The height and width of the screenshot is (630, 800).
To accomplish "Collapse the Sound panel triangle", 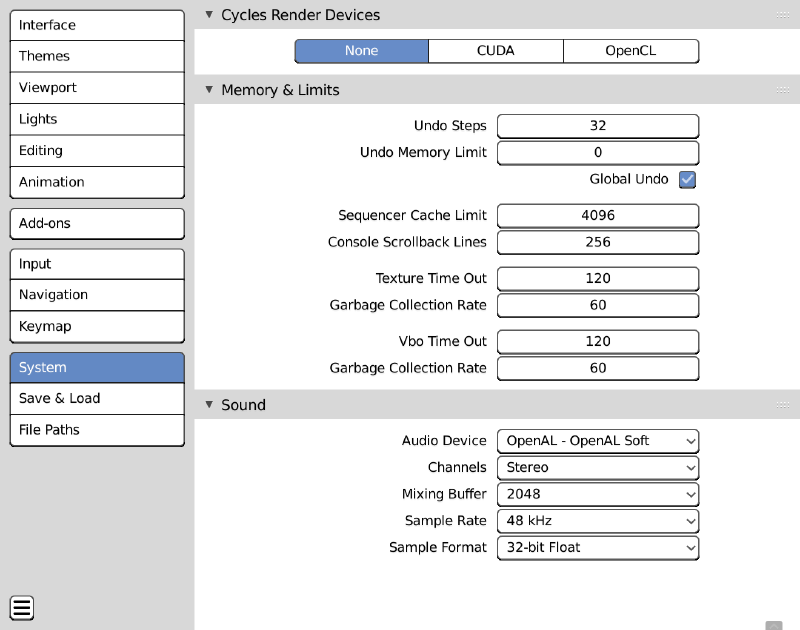I will (209, 405).
